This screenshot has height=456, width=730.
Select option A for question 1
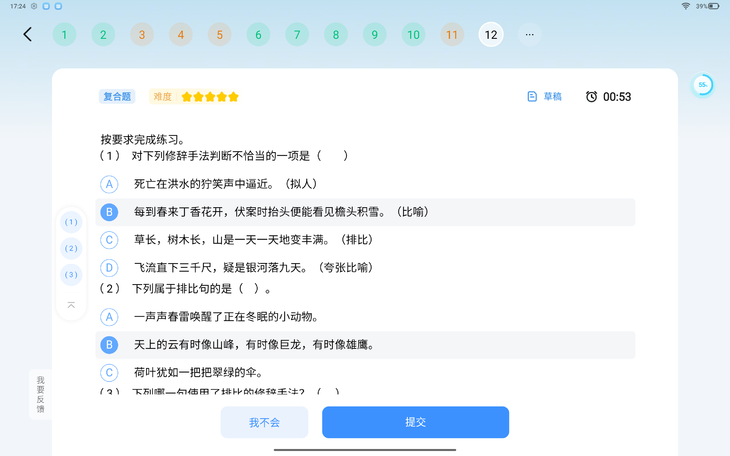coord(109,184)
